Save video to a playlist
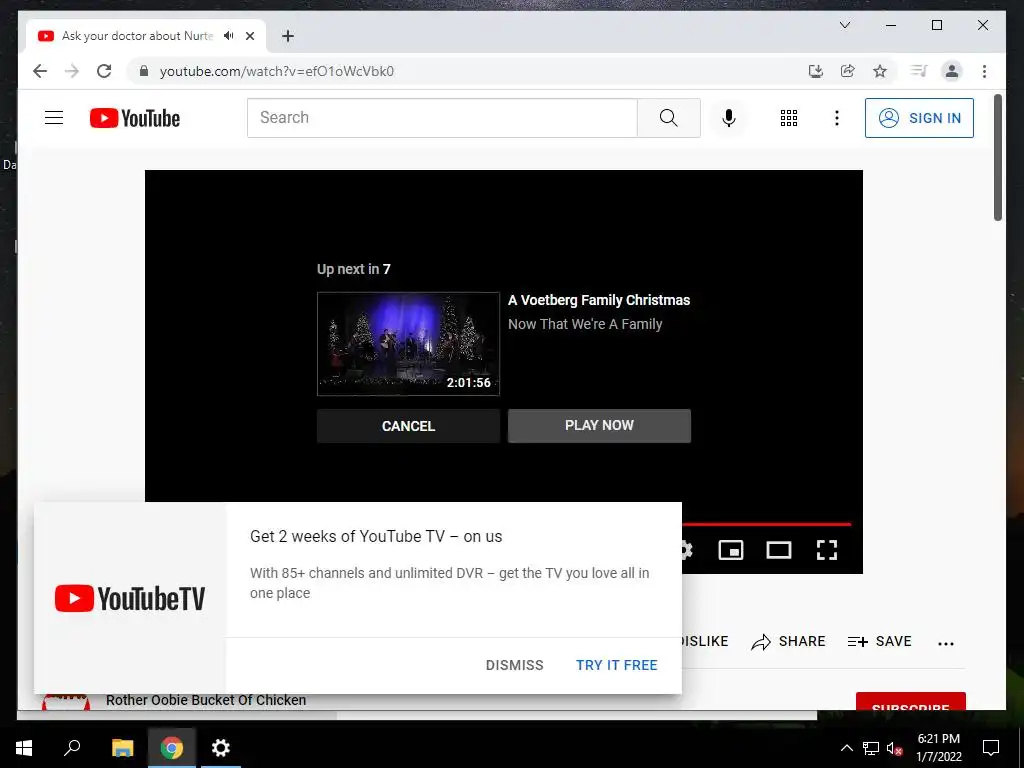1024x768 pixels. [x=879, y=641]
